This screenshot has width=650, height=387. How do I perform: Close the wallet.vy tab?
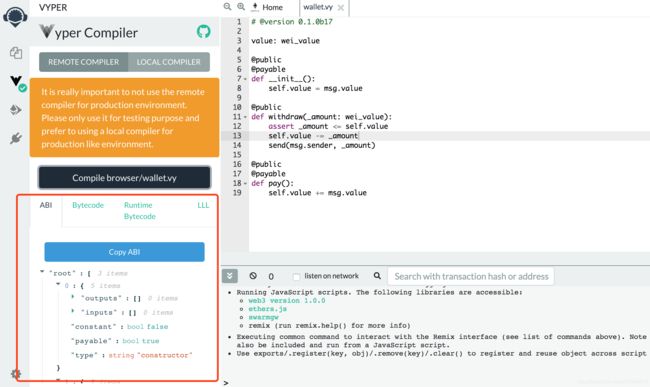(341, 7)
